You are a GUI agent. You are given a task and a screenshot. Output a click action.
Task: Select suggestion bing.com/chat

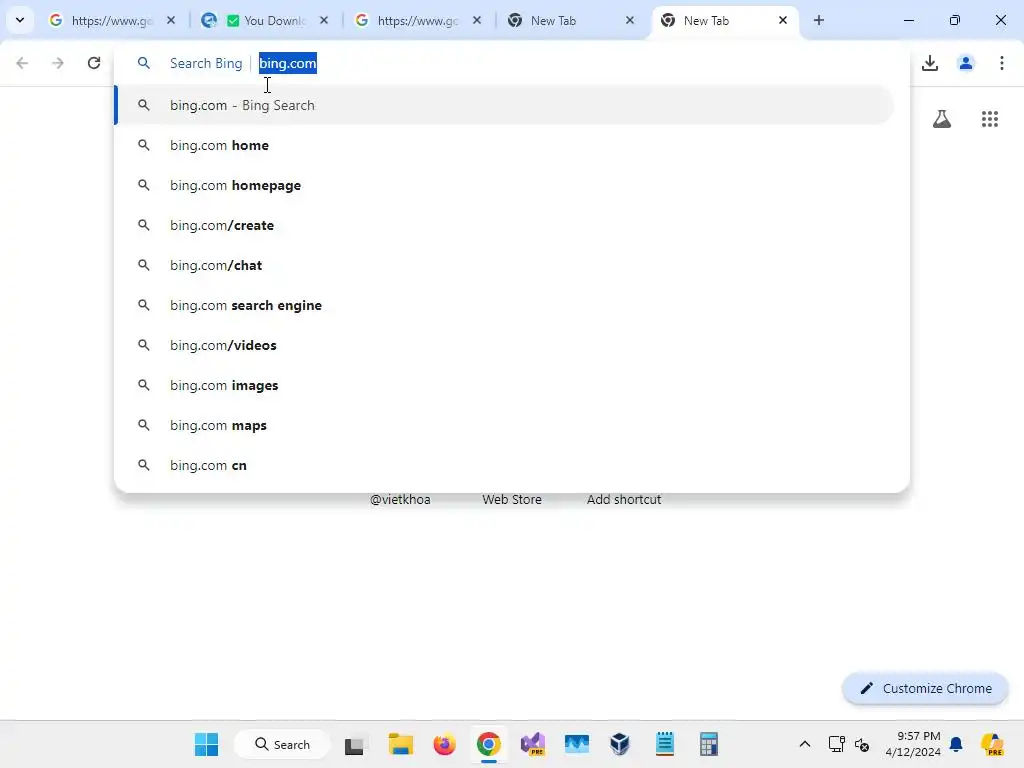pyautogui.click(x=504, y=265)
